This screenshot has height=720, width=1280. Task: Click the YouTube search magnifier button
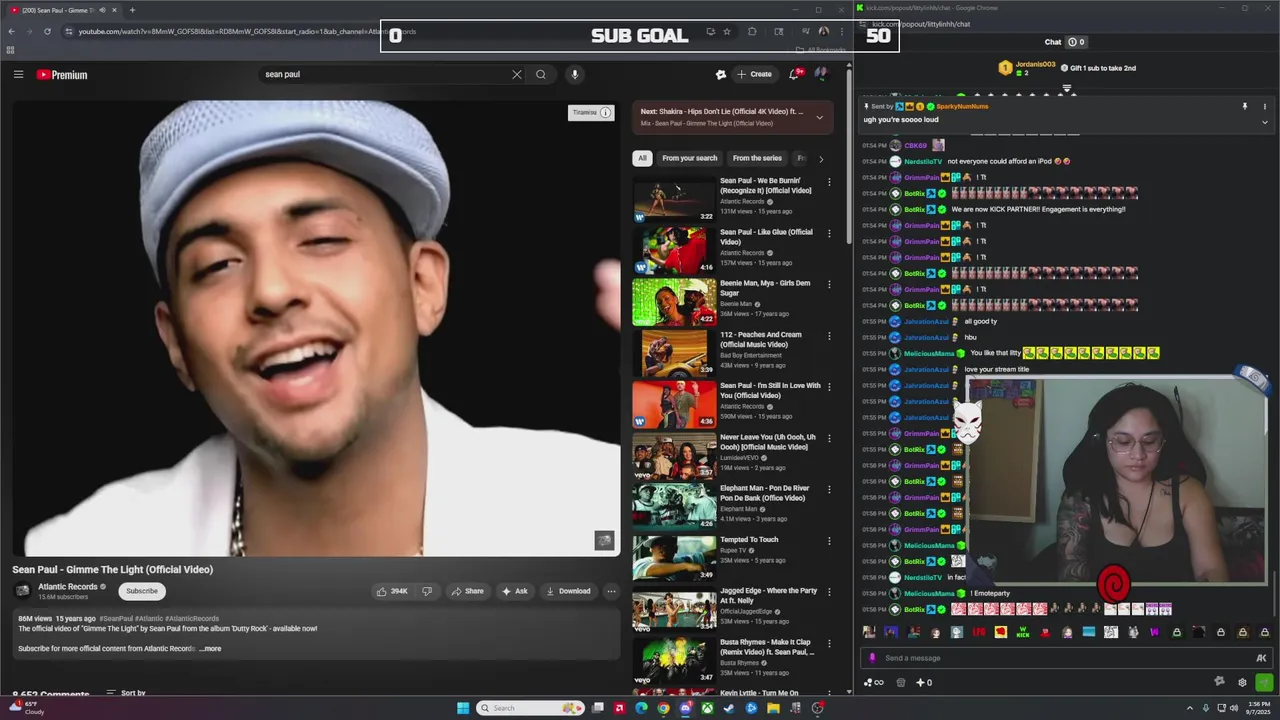pyautogui.click(x=541, y=74)
